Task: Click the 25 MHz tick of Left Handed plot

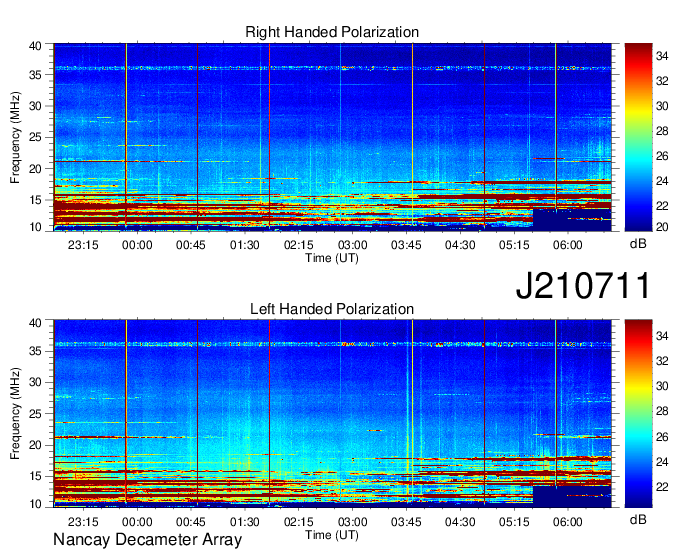Action: click(35, 414)
